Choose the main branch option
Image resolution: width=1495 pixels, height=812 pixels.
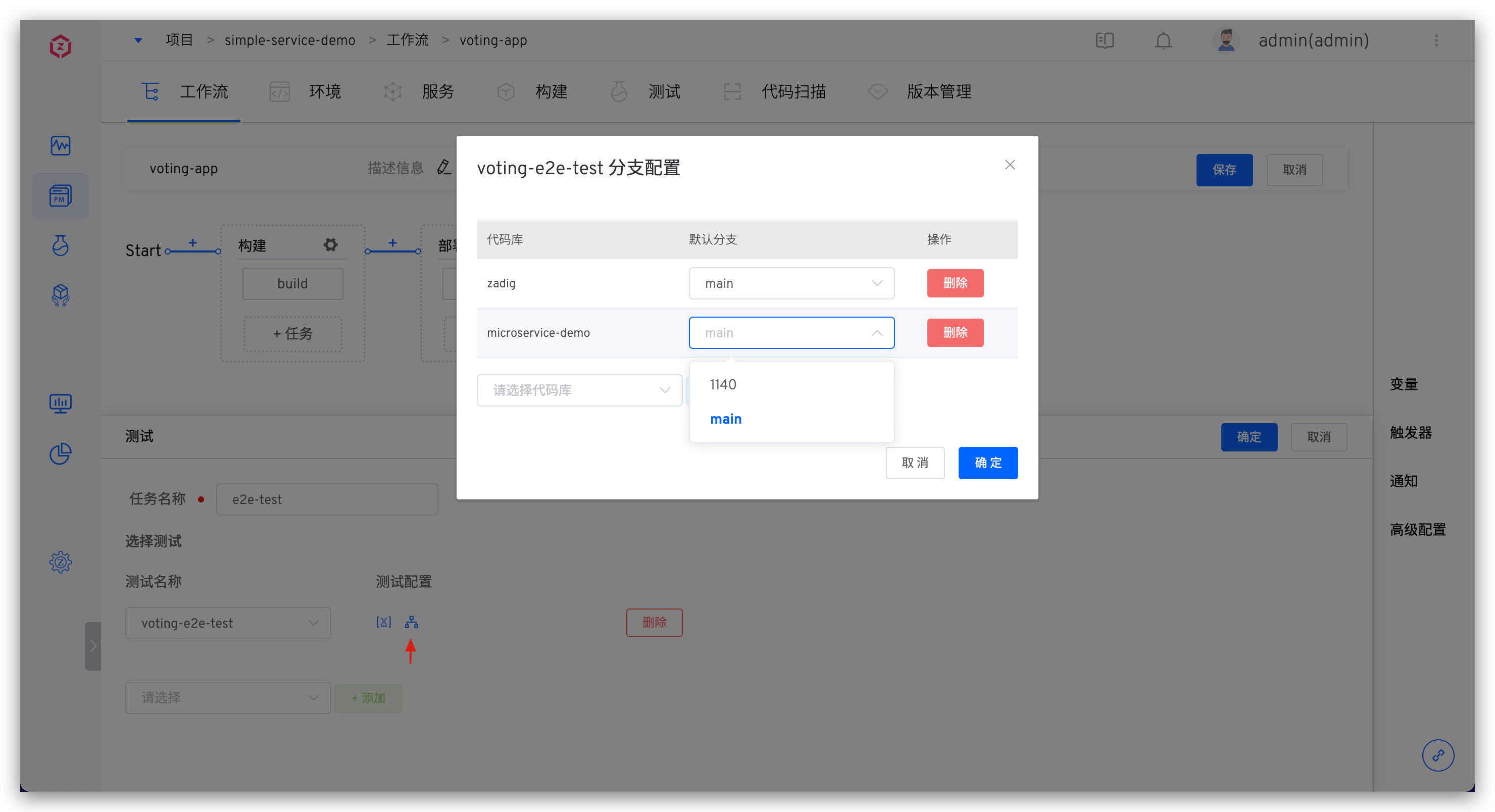click(x=725, y=419)
